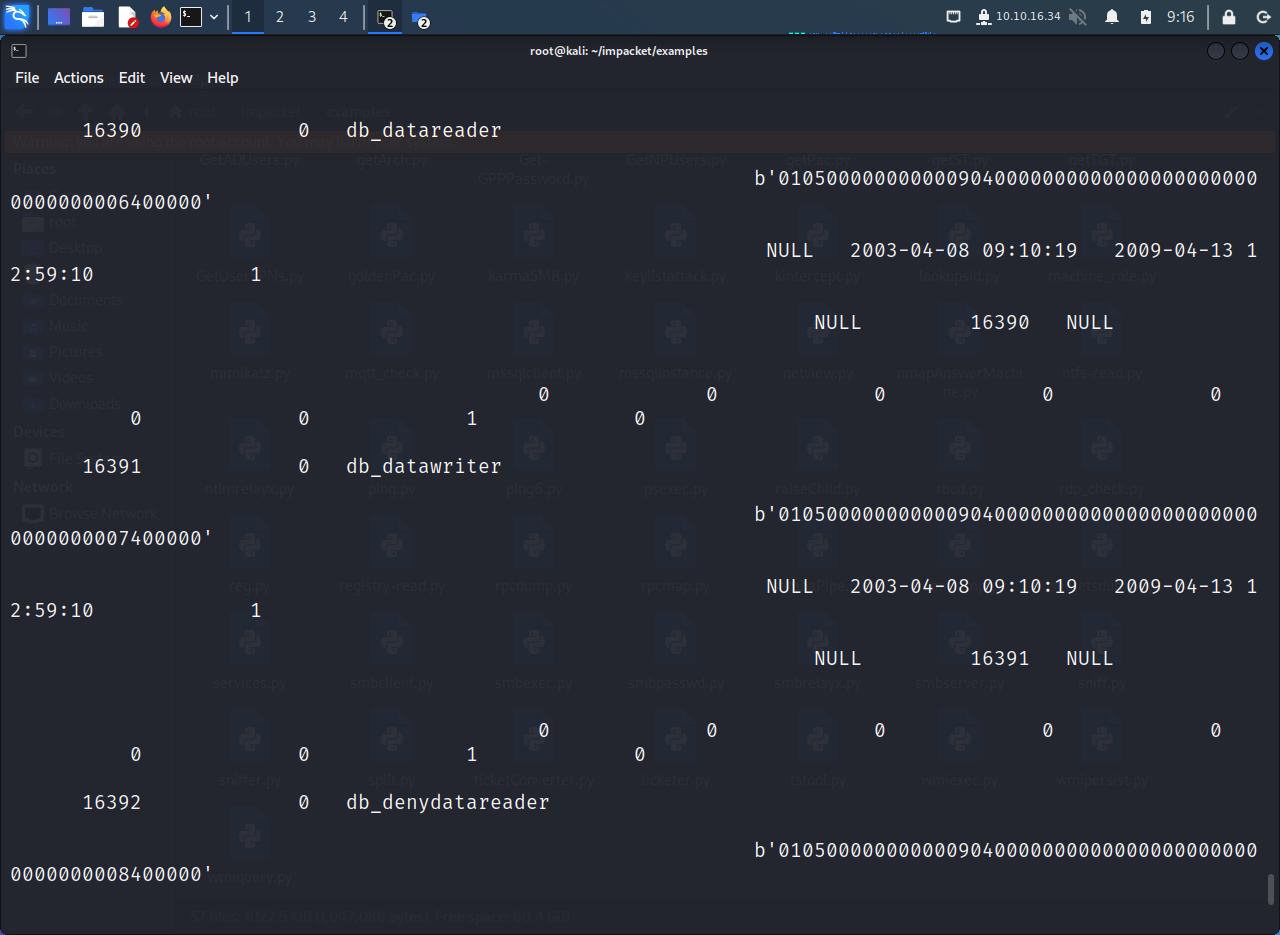Maximize the terminal window
The image size is (1280, 935).
tap(1240, 51)
